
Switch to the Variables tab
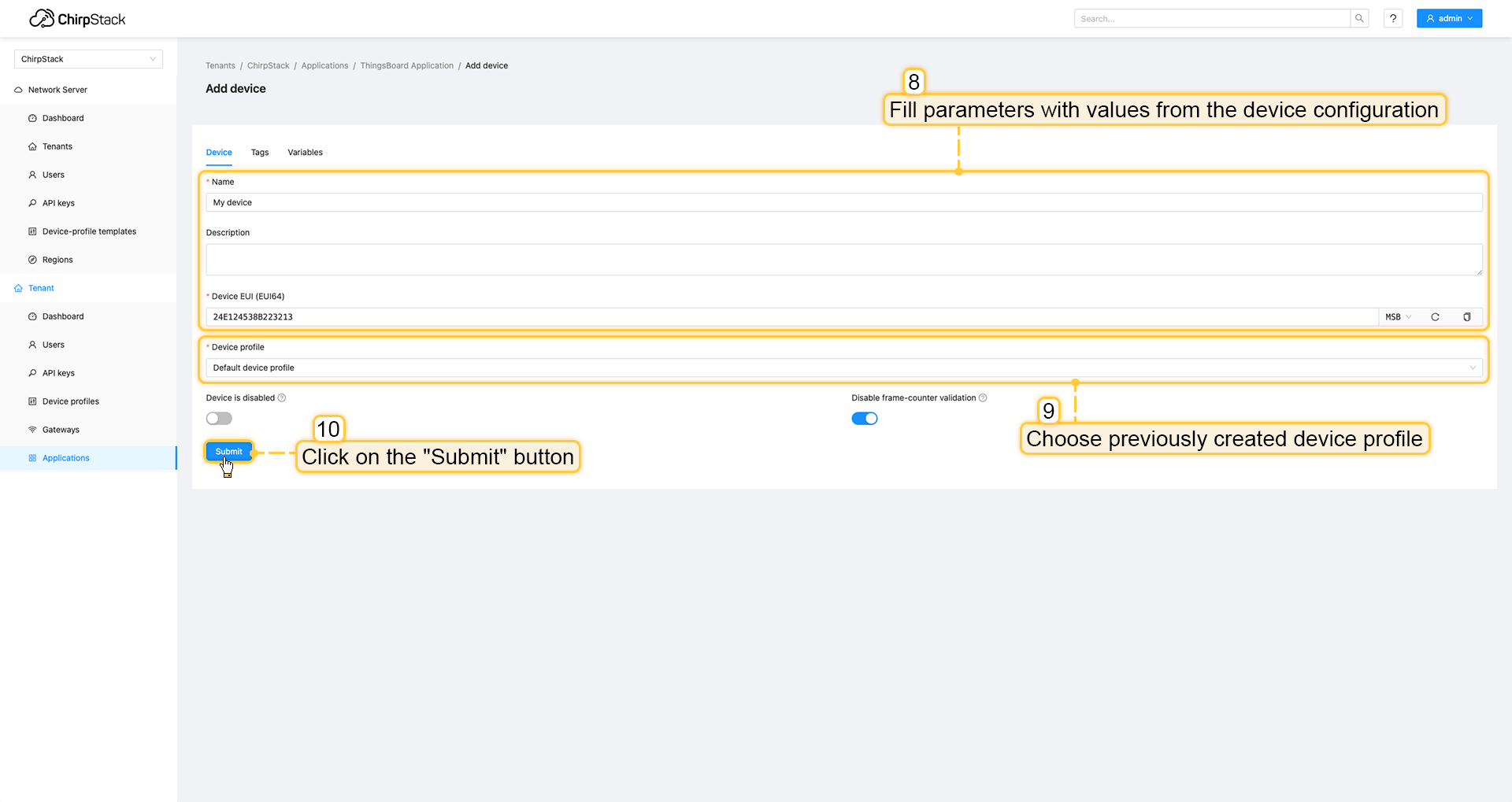coord(305,153)
